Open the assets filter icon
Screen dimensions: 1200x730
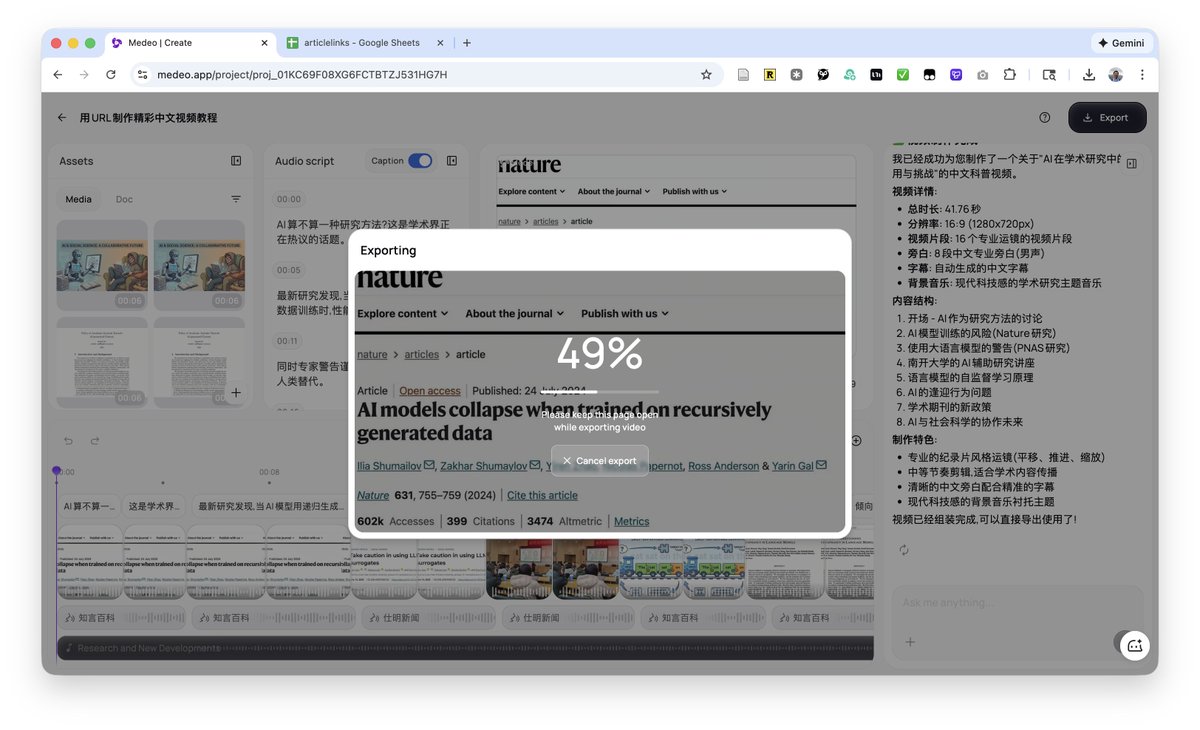(x=236, y=199)
